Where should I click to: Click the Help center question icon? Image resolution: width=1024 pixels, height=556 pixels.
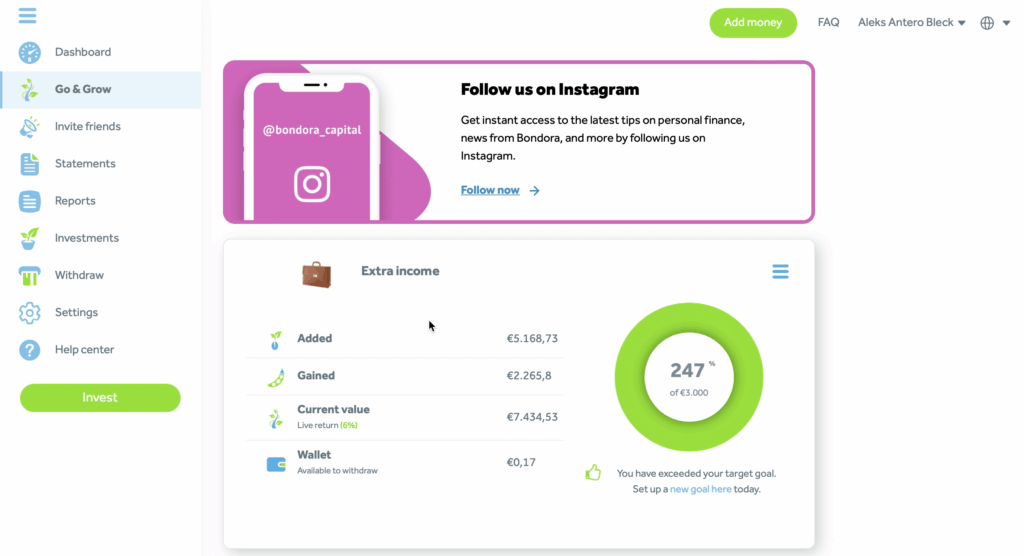[30, 350]
